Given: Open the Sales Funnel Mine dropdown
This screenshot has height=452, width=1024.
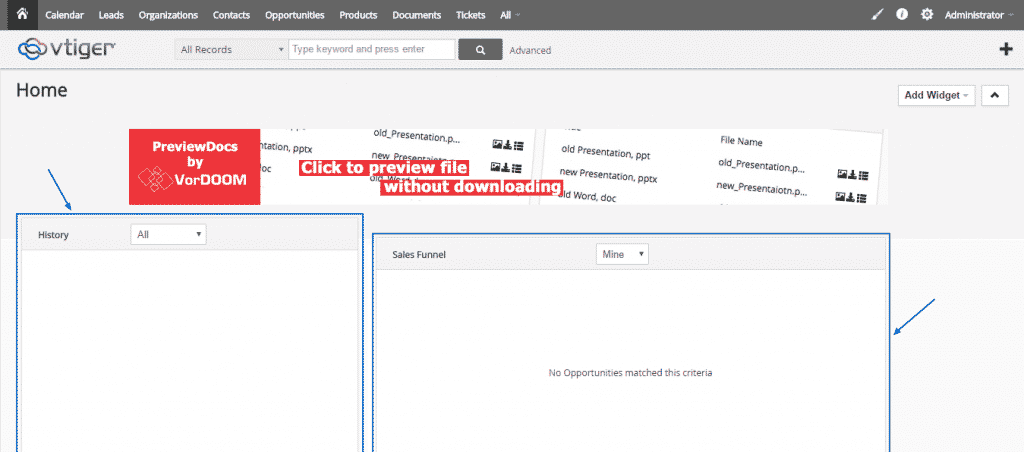Looking at the screenshot, I should pyautogui.click(x=621, y=254).
